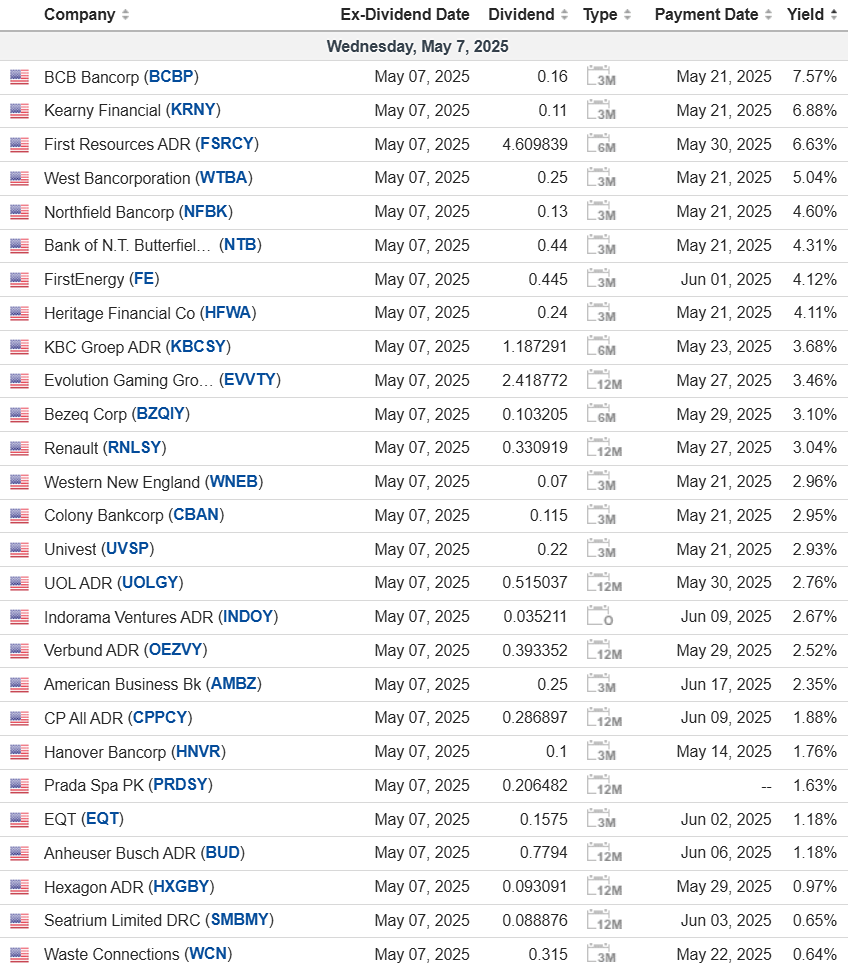Screen dimensions: 848x969
Task: Click the calendar type icon for Indorama Ventures
Action: click(x=600, y=617)
